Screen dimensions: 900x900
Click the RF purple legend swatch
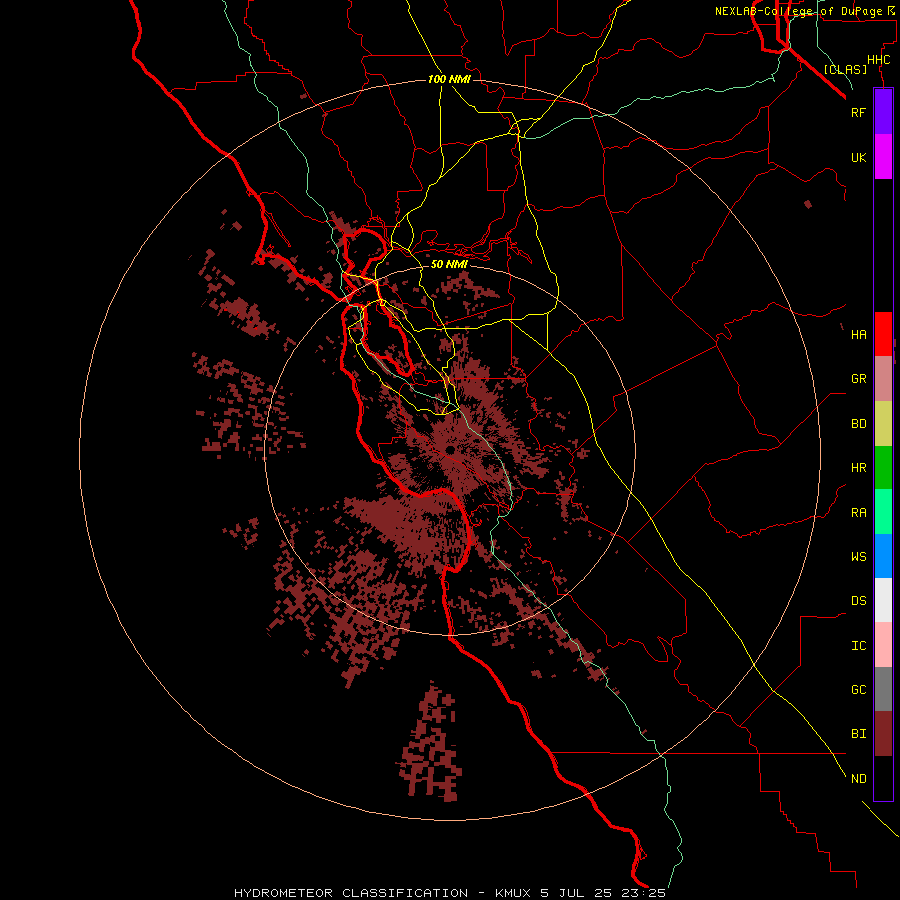click(x=883, y=112)
